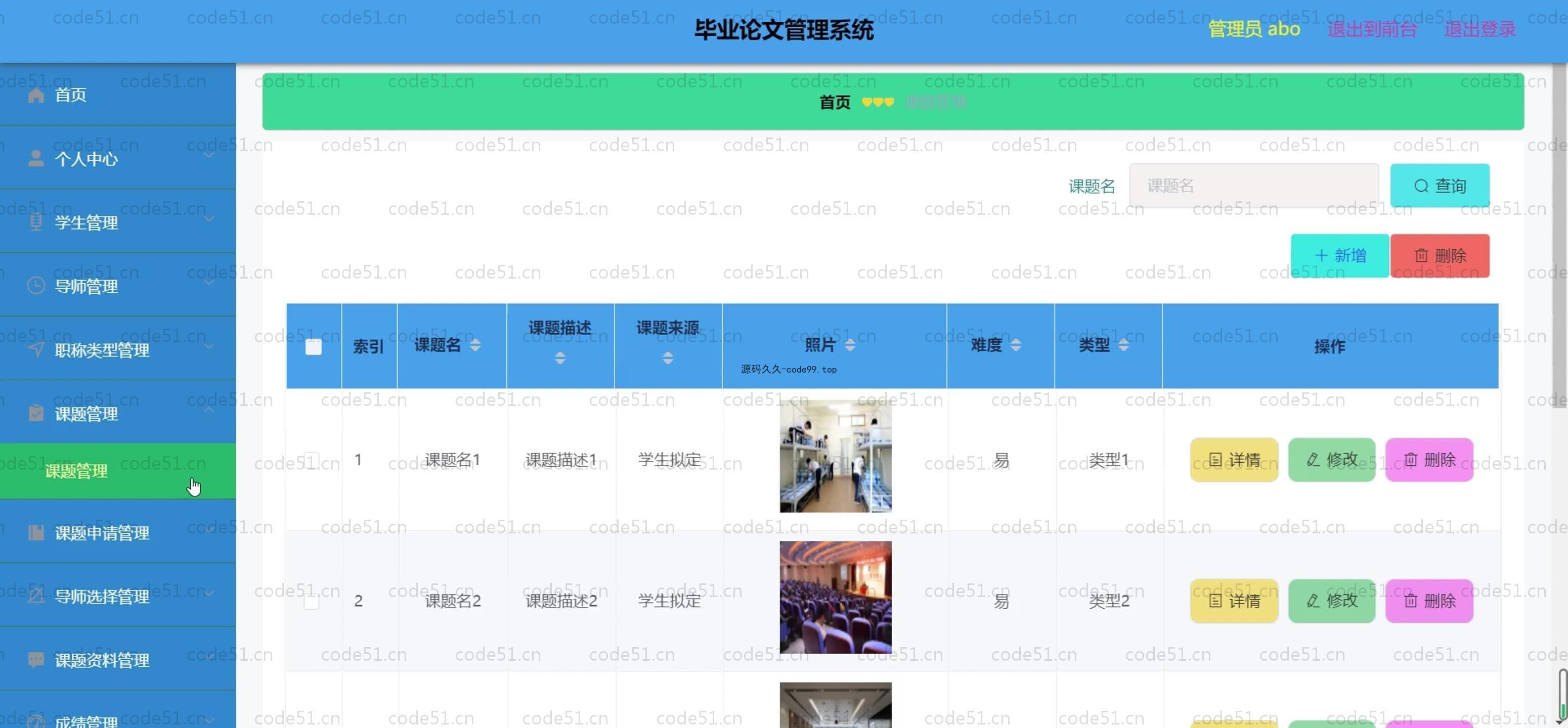The image size is (1568, 728).
Task: Click the 学生拟定 cell in row 2
Action: 669,601
